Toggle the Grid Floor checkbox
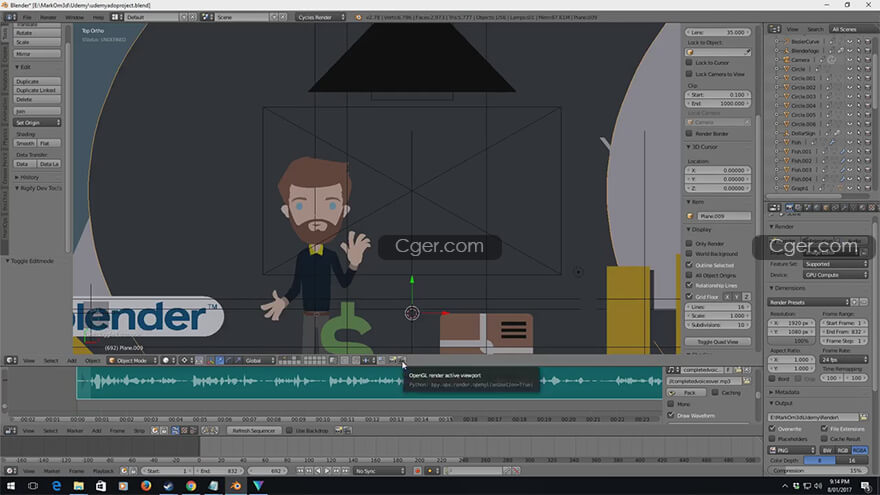Image resolution: width=880 pixels, height=495 pixels. click(689, 296)
